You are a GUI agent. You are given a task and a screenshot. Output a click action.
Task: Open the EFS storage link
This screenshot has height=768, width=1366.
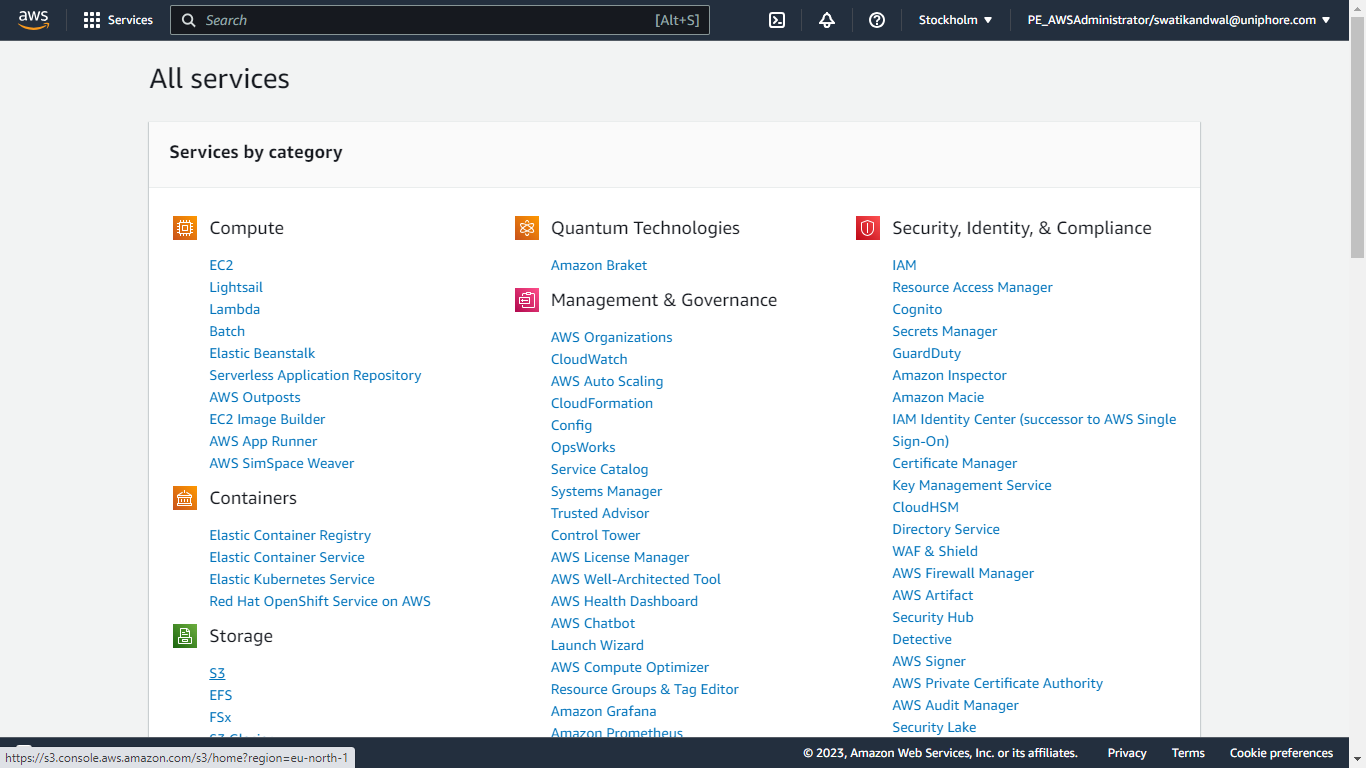(221, 695)
